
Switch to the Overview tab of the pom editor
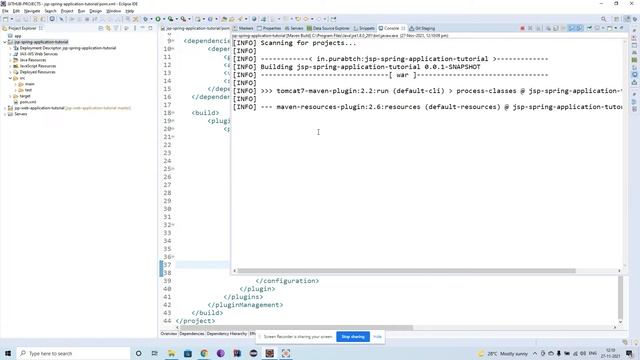tap(169, 334)
